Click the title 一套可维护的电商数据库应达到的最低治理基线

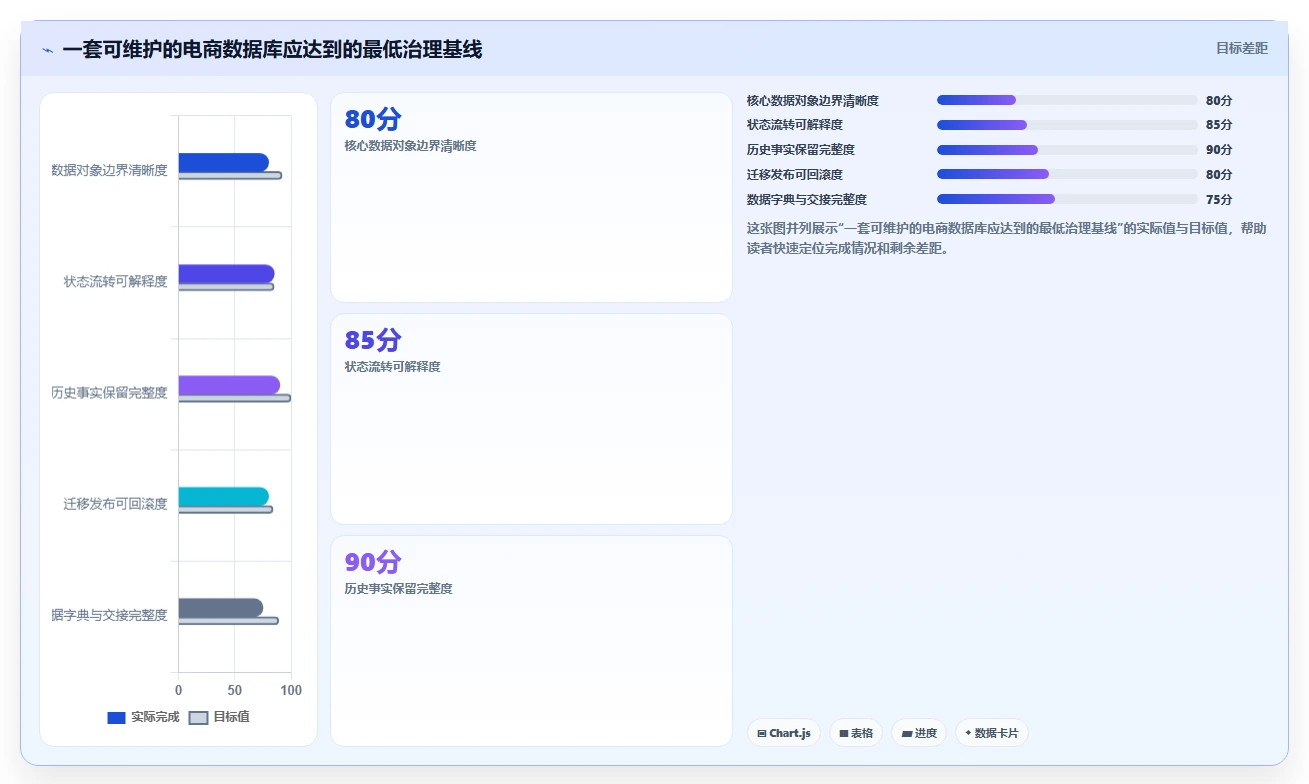click(272, 50)
